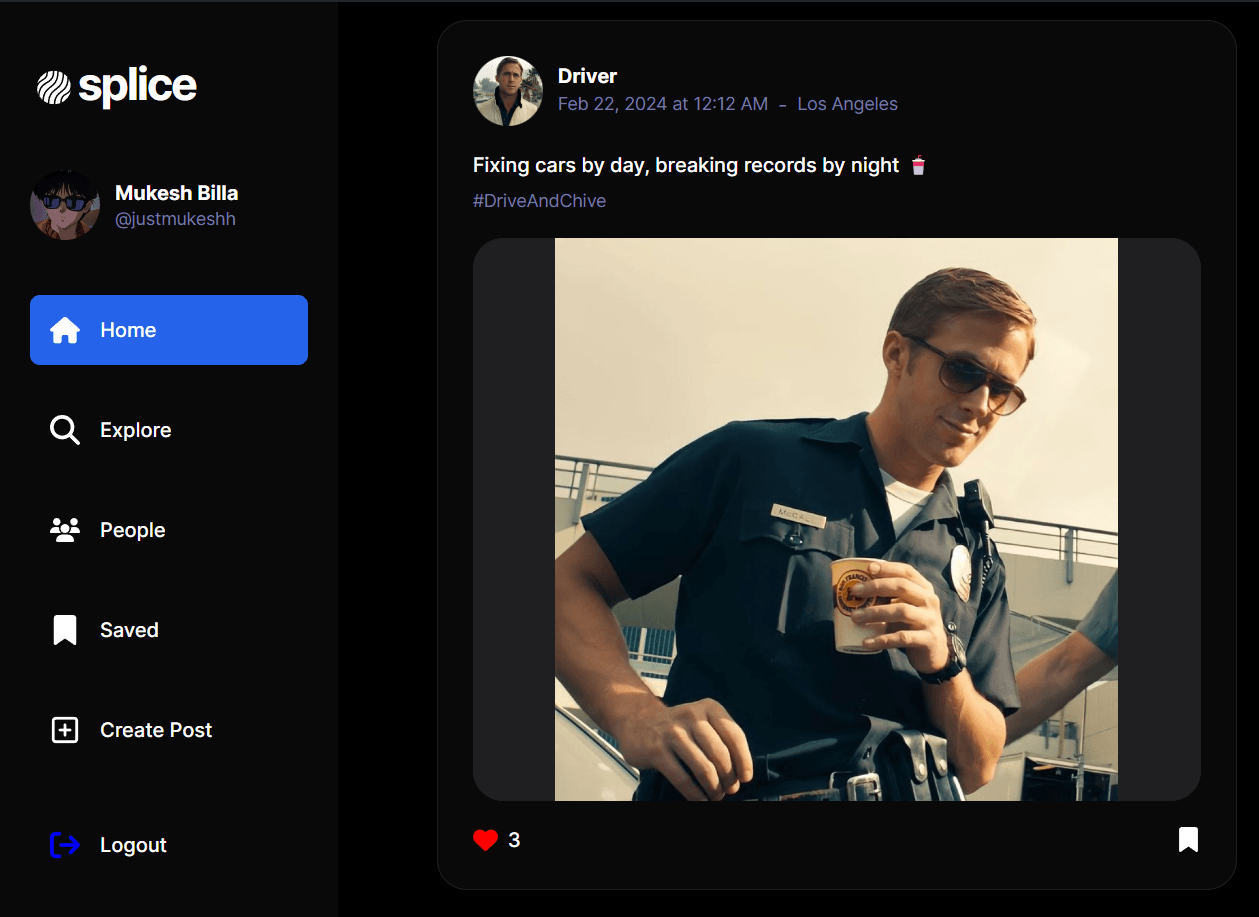Click the Logout text button
The height and width of the screenshot is (917, 1259).
pyautogui.click(x=133, y=845)
